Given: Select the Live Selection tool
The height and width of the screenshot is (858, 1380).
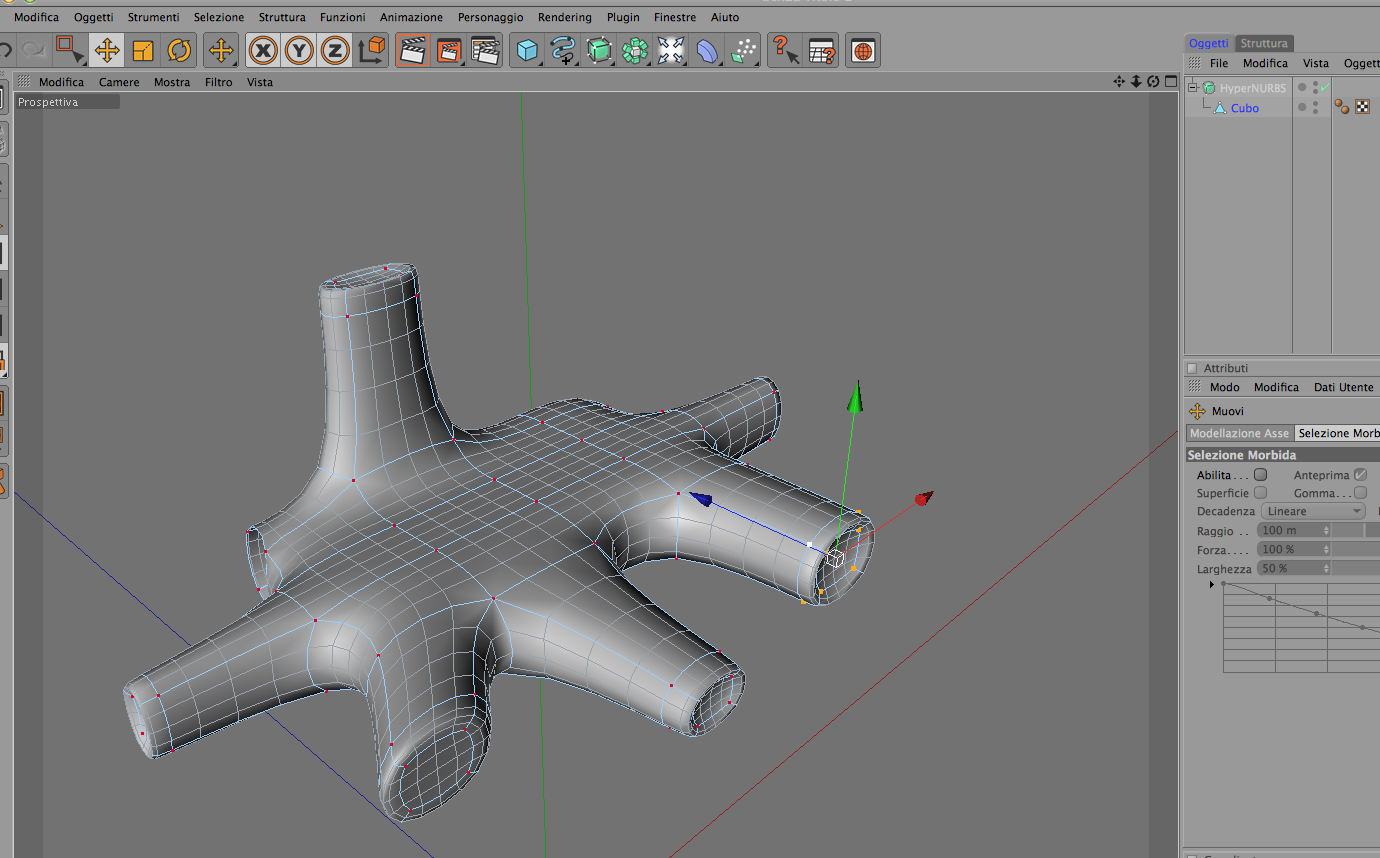Looking at the screenshot, I should click(70, 49).
